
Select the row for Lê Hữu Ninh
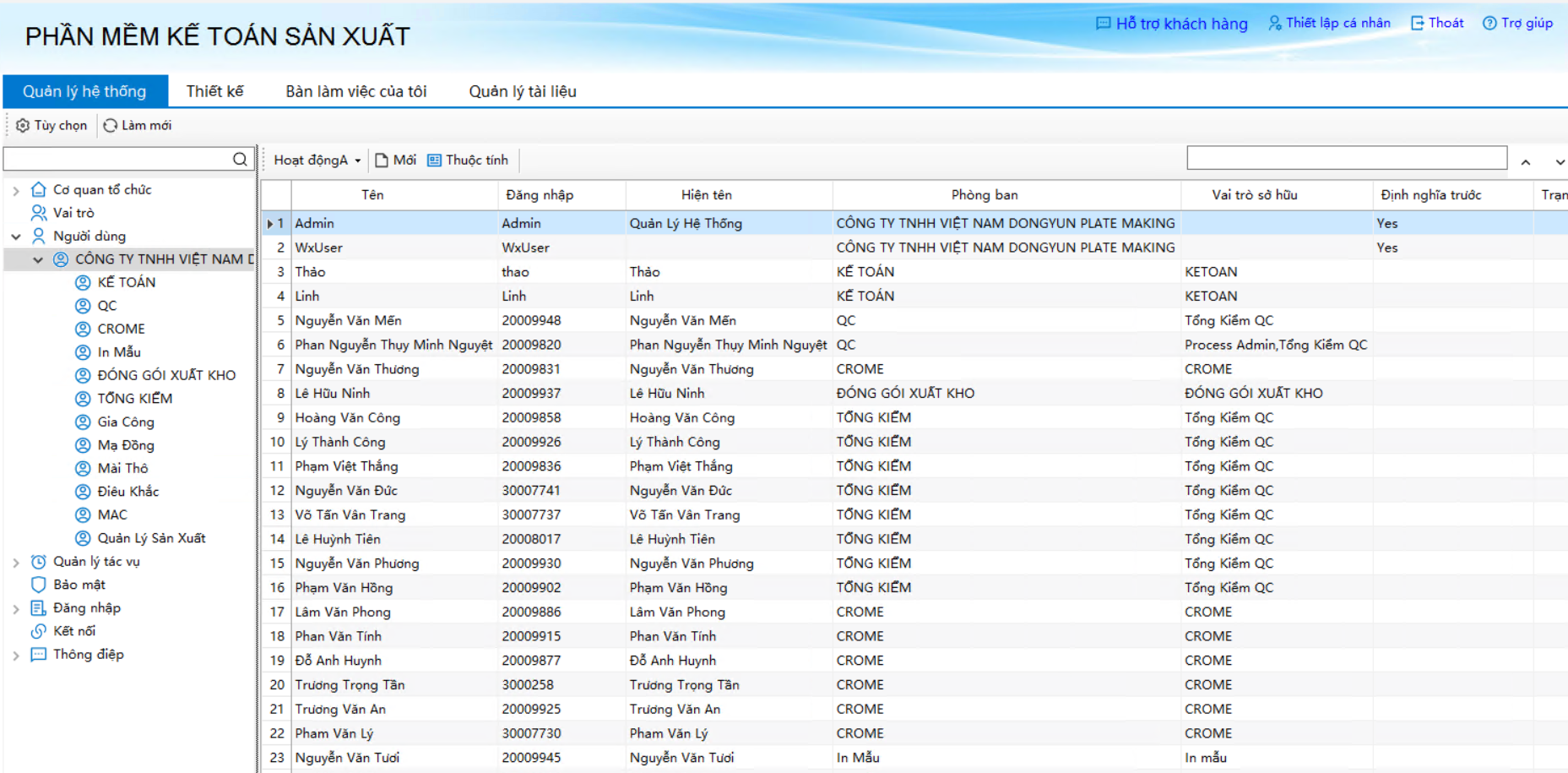point(333,394)
